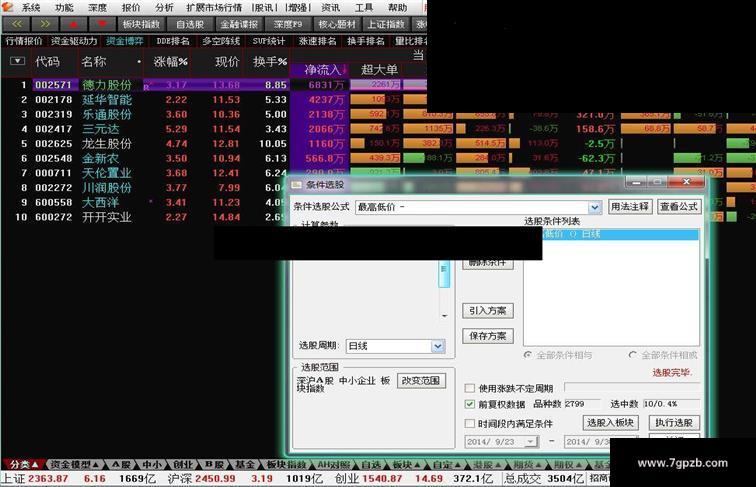
Task: Click the 引入方案 button
Action: [487, 311]
